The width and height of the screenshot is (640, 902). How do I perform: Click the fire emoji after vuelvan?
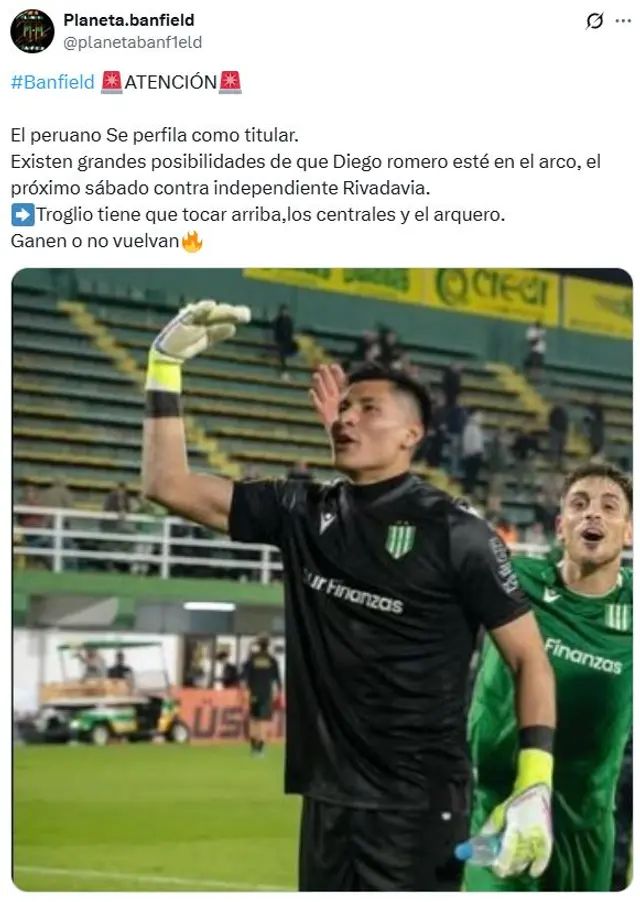(x=192, y=241)
